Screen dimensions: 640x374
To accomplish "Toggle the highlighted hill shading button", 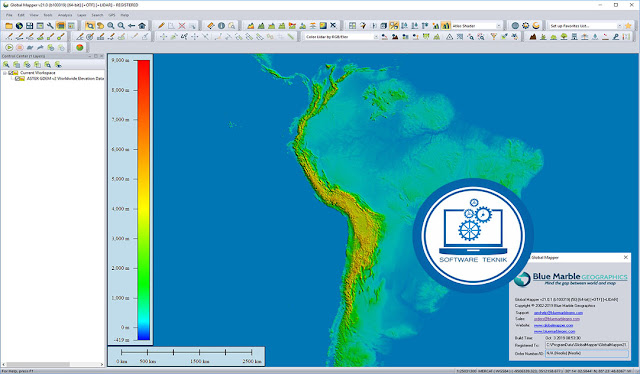I will (446, 26).
